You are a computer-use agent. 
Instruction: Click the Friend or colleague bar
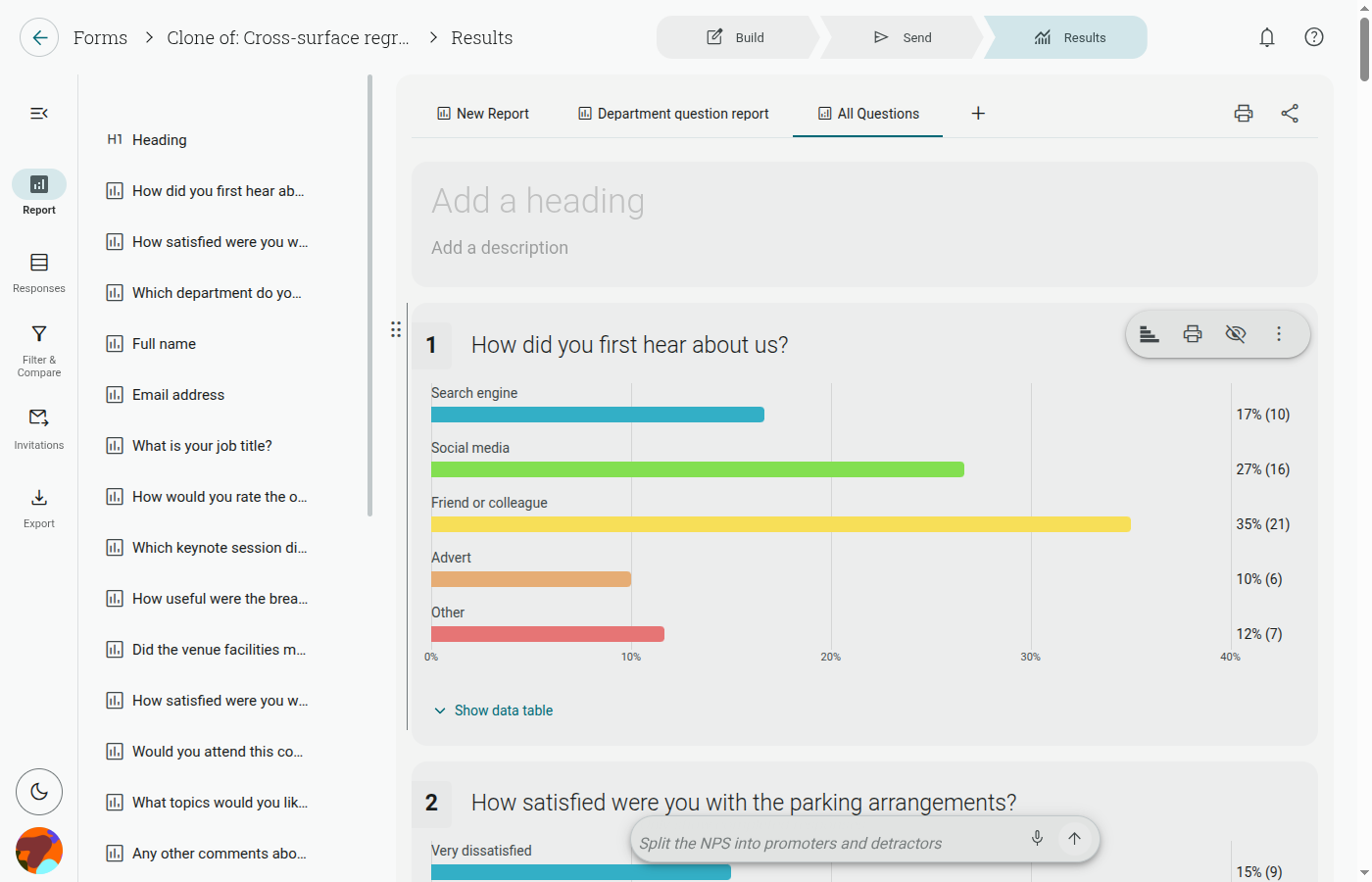click(781, 524)
